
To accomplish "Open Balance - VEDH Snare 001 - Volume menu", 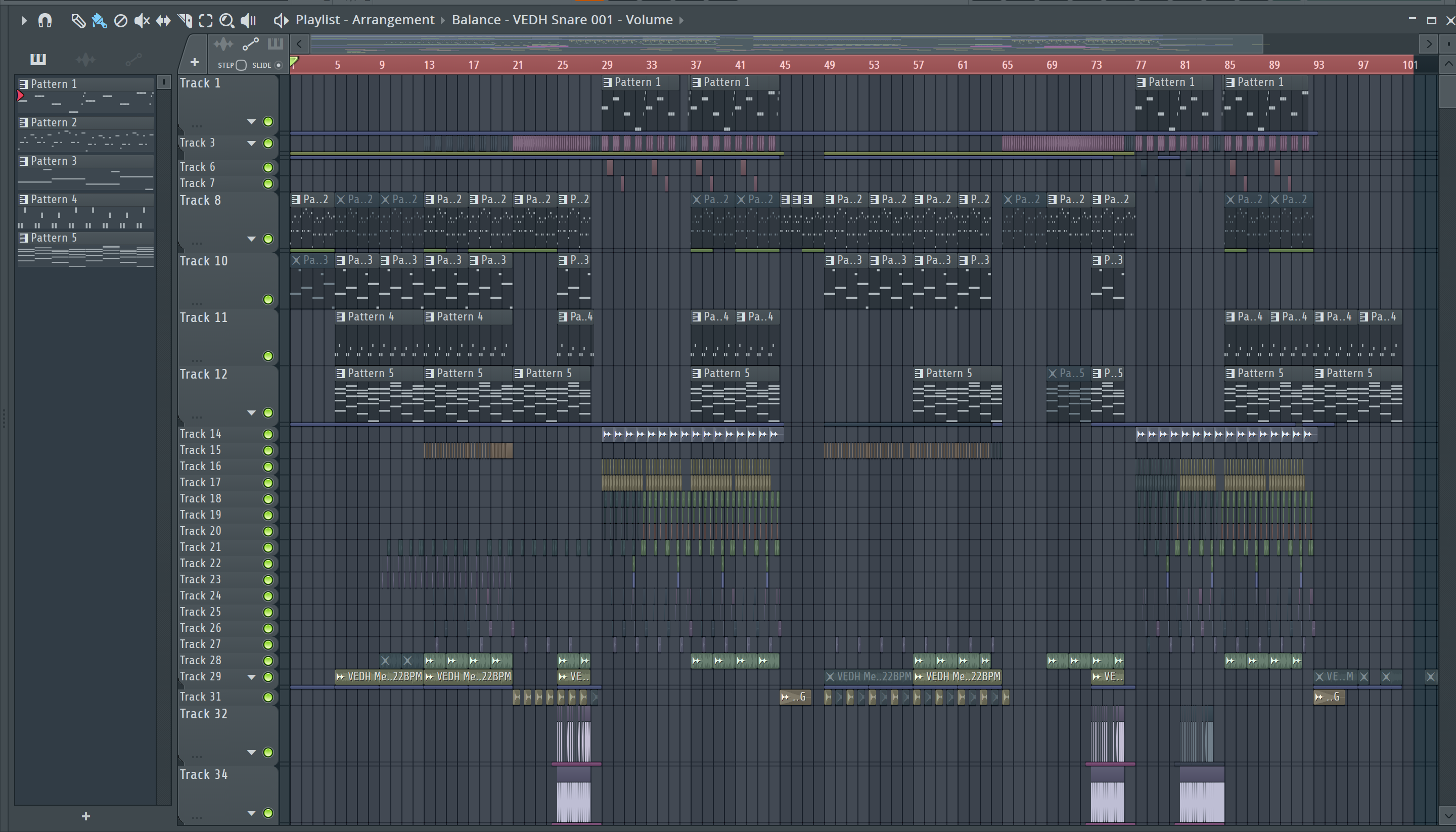I will [x=562, y=20].
